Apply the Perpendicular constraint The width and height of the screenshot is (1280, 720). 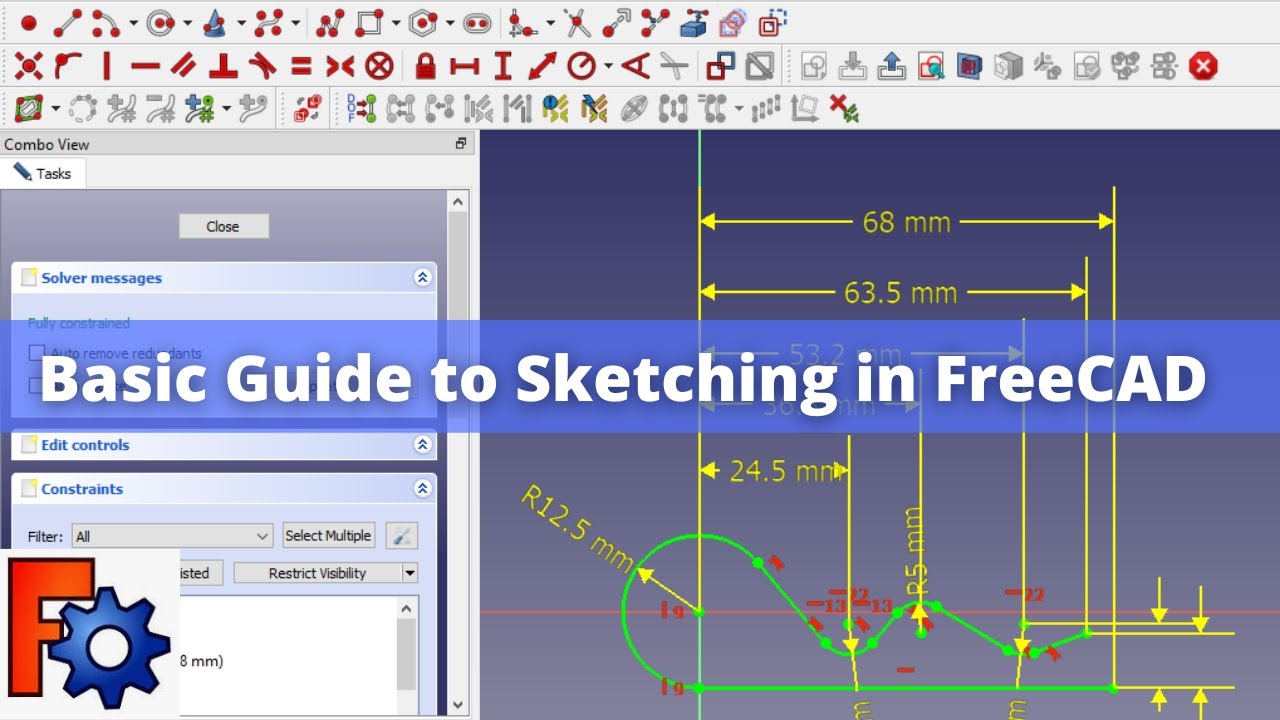click(223, 67)
